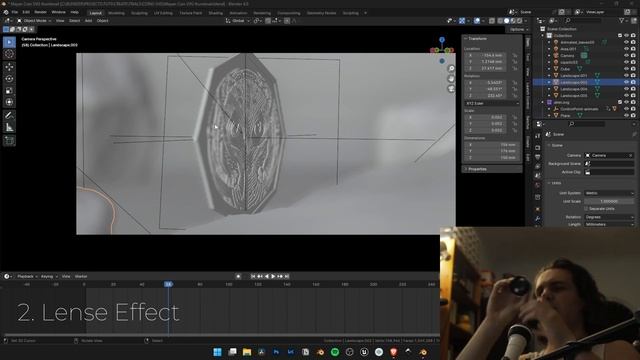This screenshot has height=360, width=640.
Task: Jump to first frame in timeline
Action: click(253, 276)
